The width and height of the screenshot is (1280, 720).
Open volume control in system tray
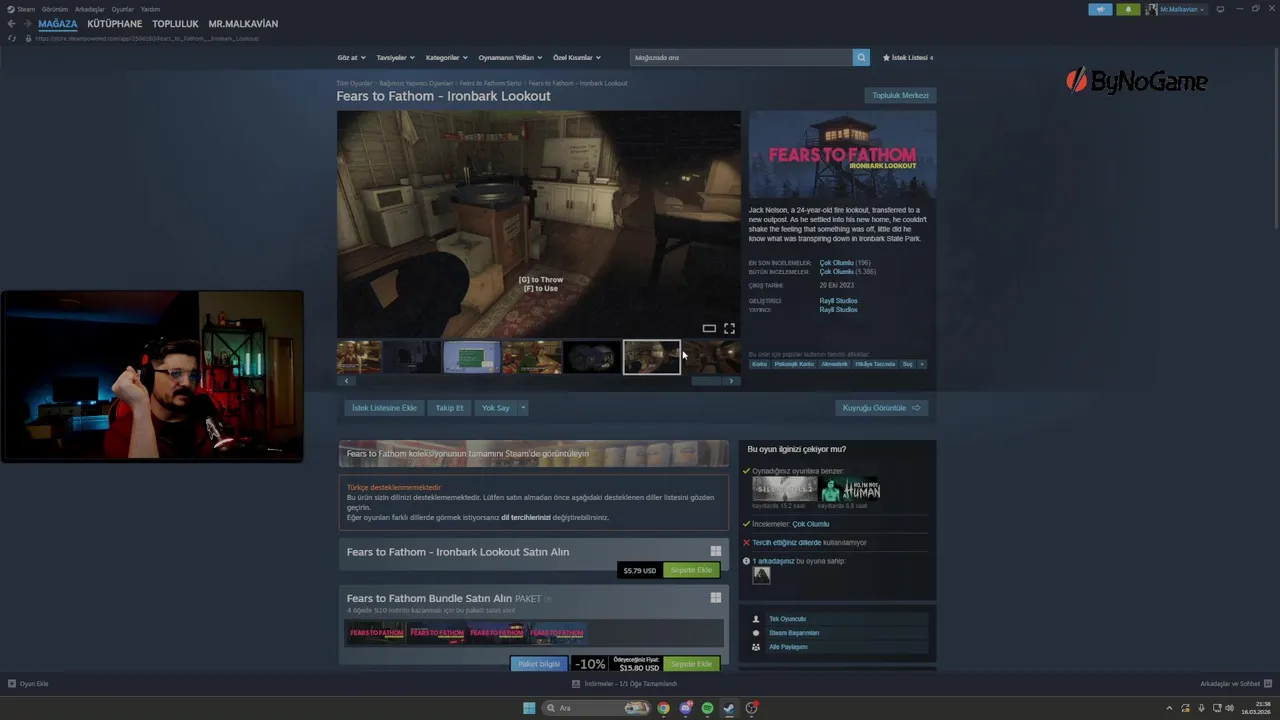click(x=1230, y=708)
